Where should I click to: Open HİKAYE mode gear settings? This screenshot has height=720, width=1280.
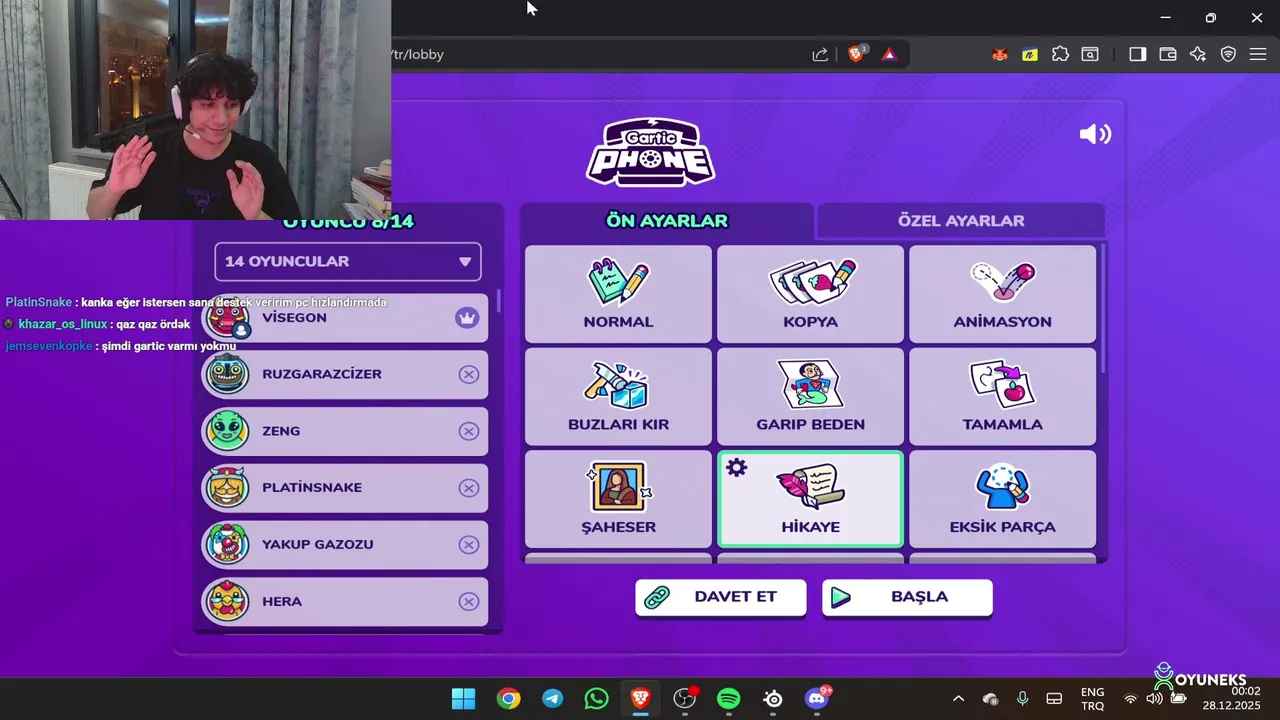point(737,467)
